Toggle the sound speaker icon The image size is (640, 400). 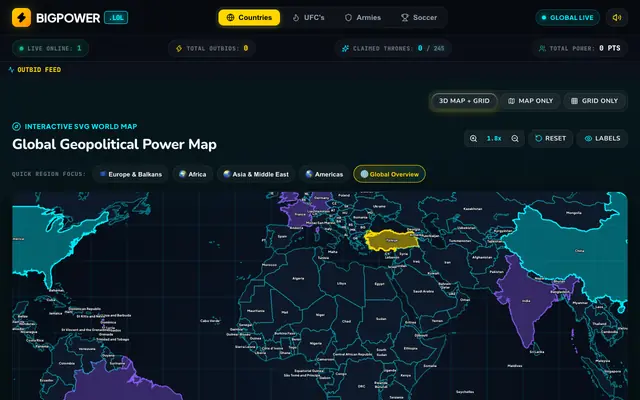[617, 18]
